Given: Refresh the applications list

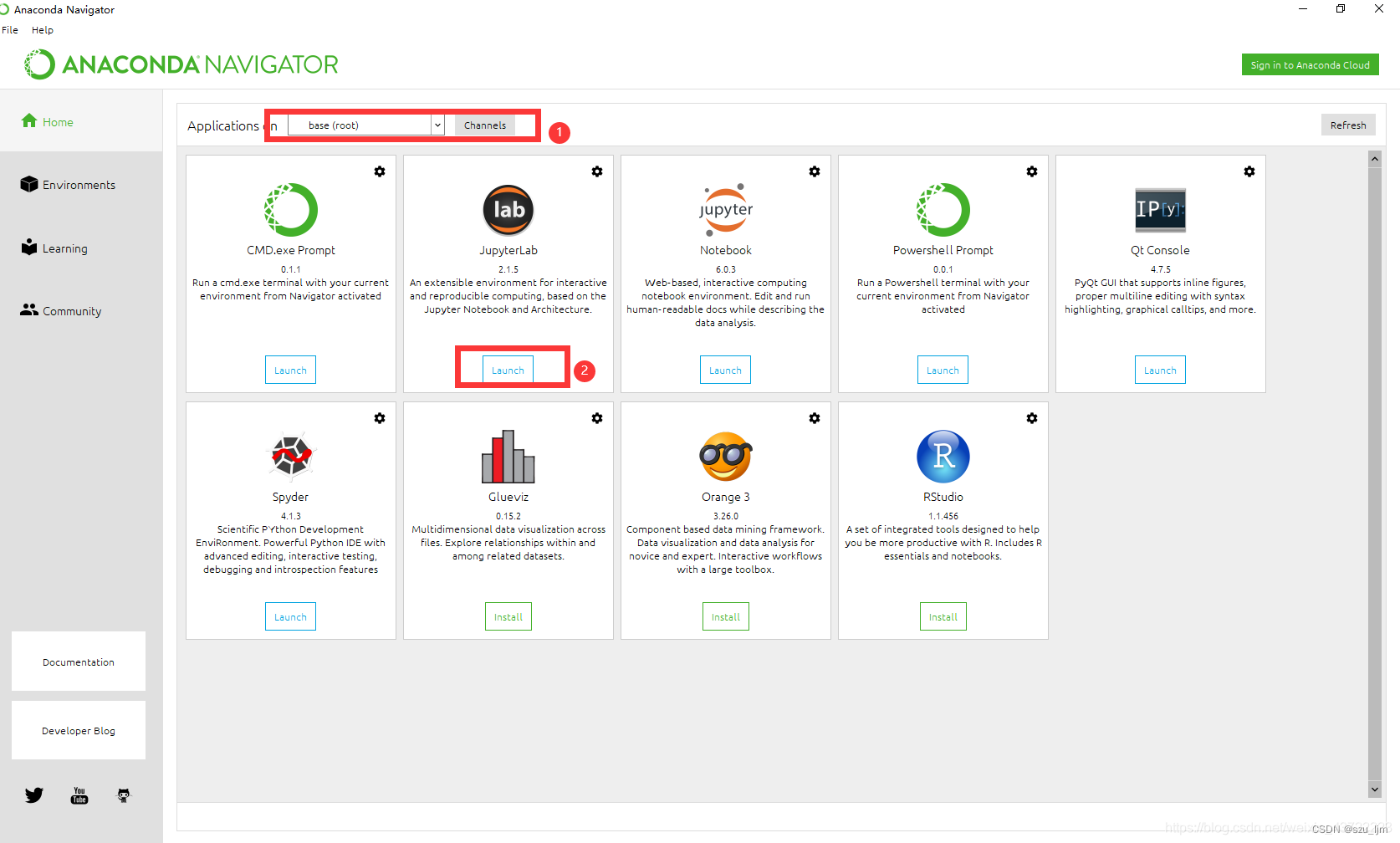Looking at the screenshot, I should (1348, 125).
